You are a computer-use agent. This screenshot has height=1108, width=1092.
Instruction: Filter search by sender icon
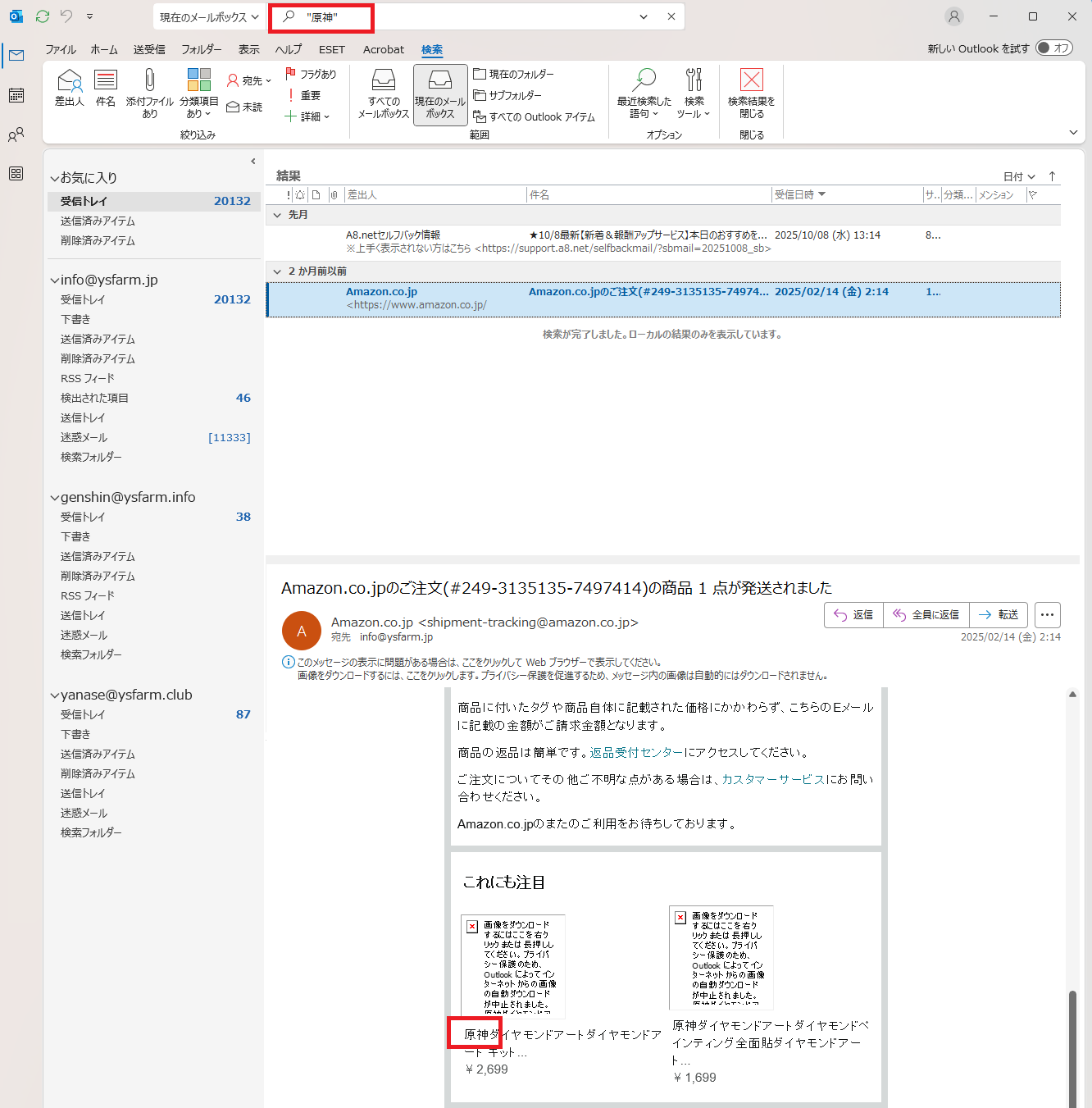point(70,80)
